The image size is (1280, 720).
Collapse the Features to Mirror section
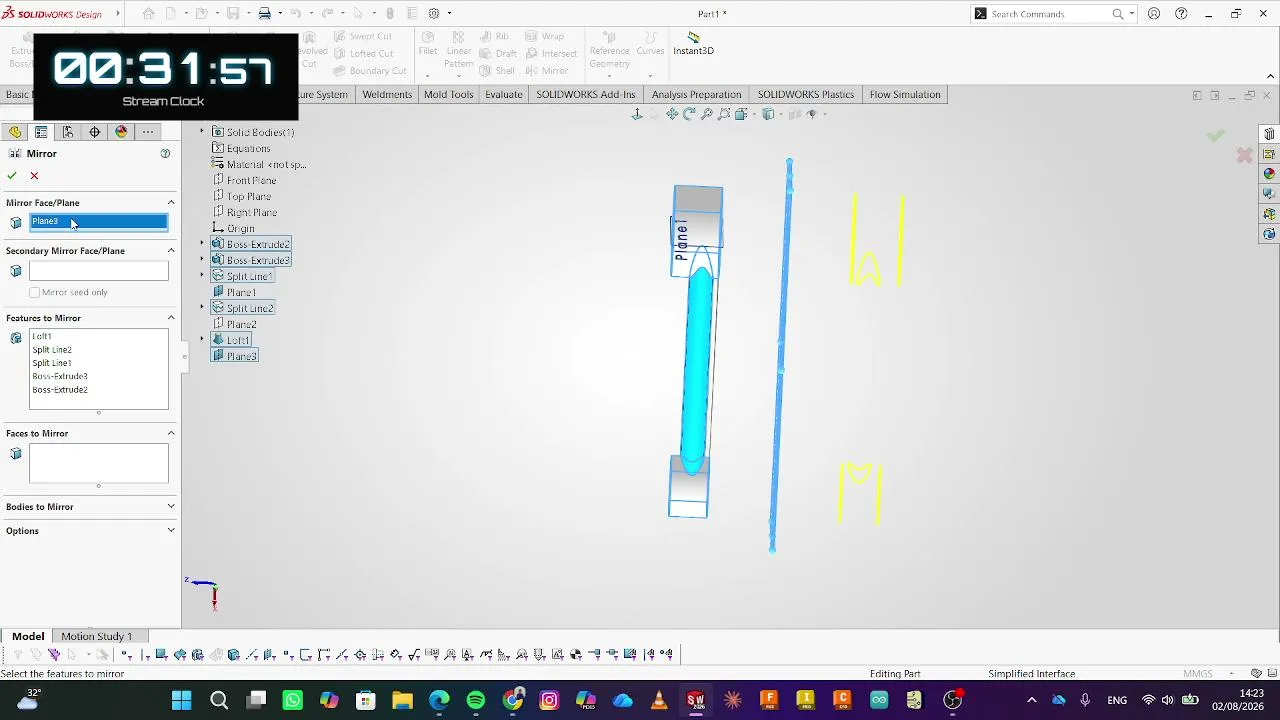pyautogui.click(x=171, y=318)
